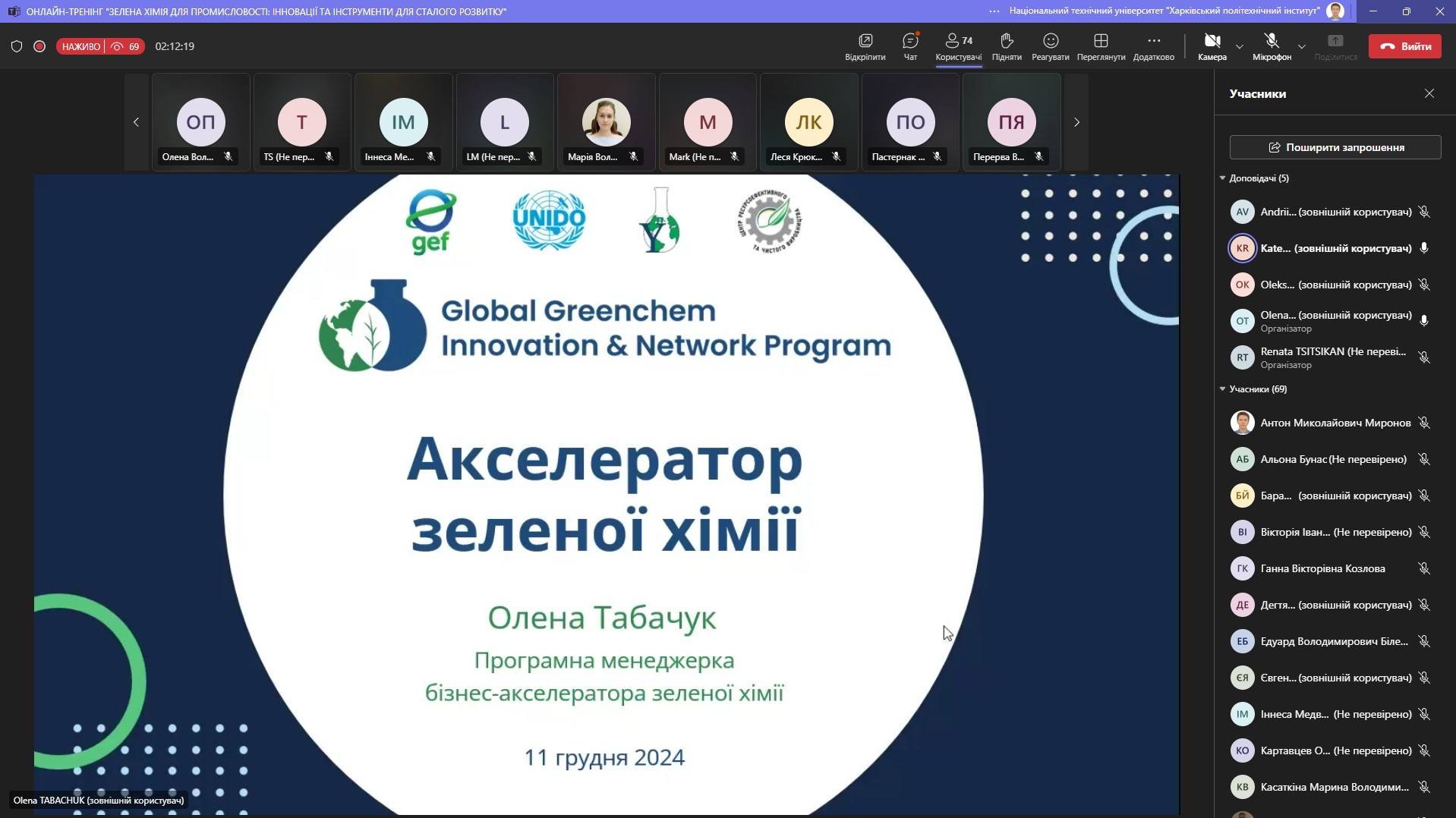
Task: Click the Поширити запрошення button
Action: [x=1335, y=147]
